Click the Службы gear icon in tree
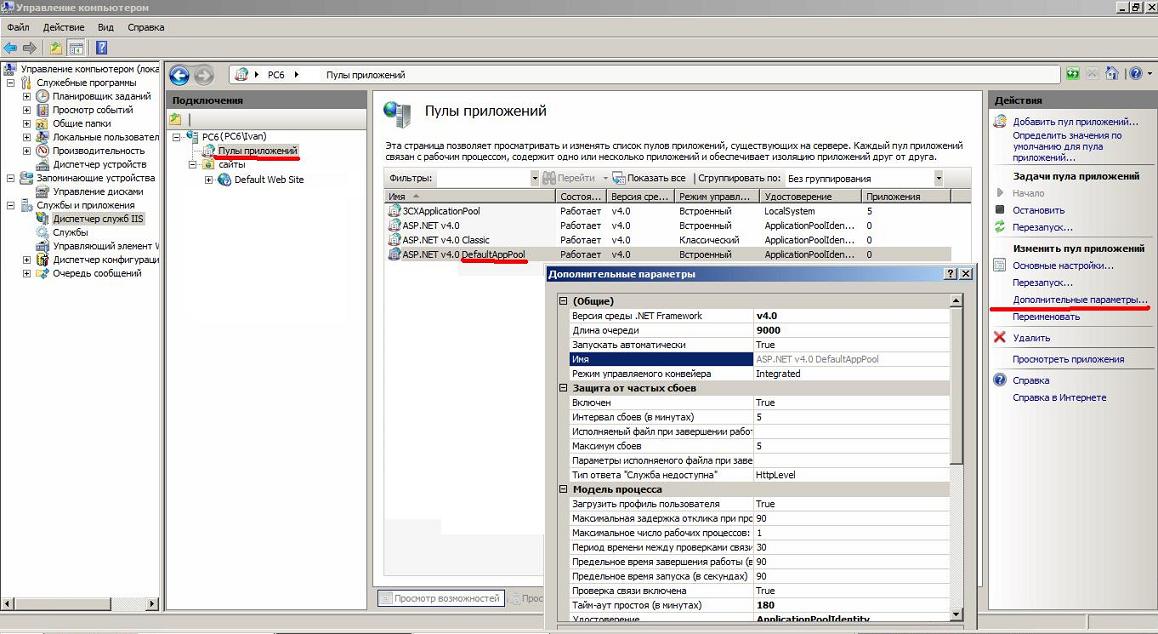 pos(42,232)
